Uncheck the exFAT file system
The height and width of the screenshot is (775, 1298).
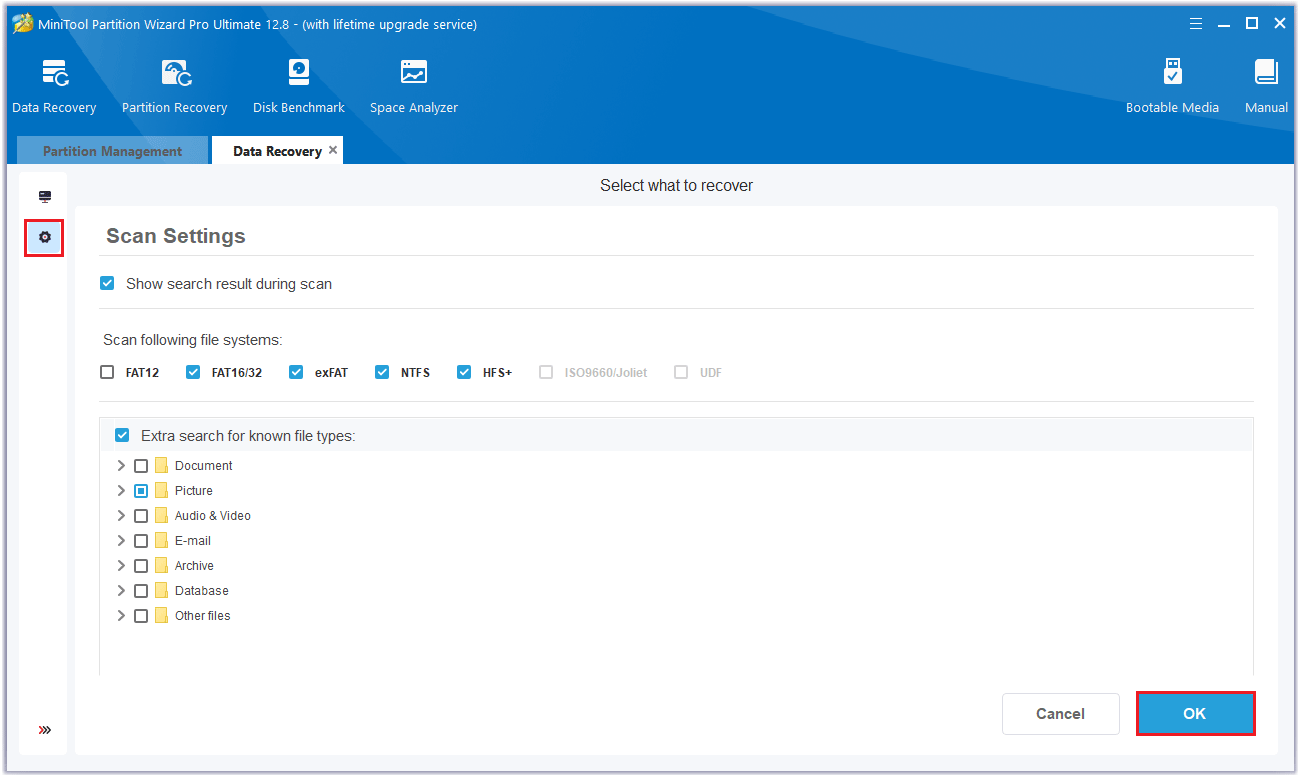(x=296, y=372)
